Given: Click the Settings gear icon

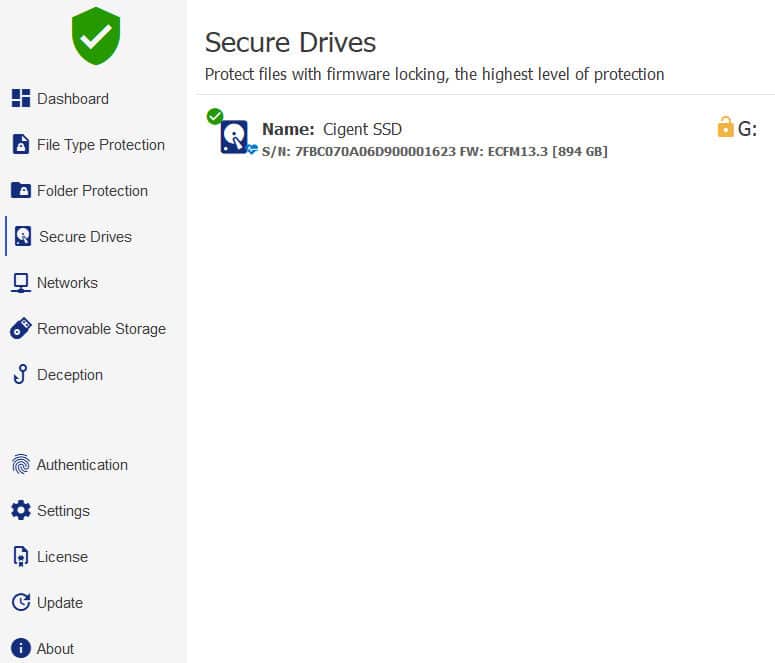Looking at the screenshot, I should [21, 510].
